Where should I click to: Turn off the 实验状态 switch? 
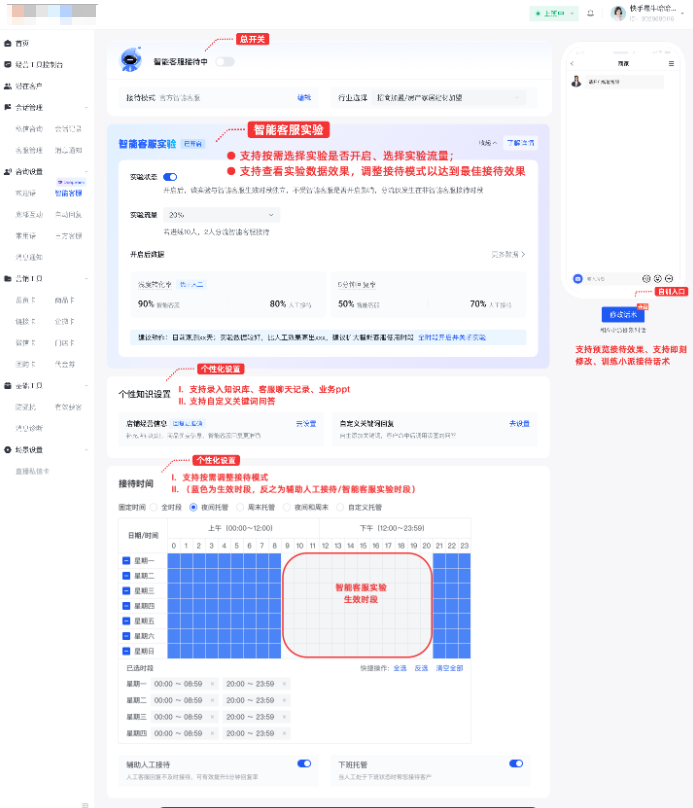[170, 176]
